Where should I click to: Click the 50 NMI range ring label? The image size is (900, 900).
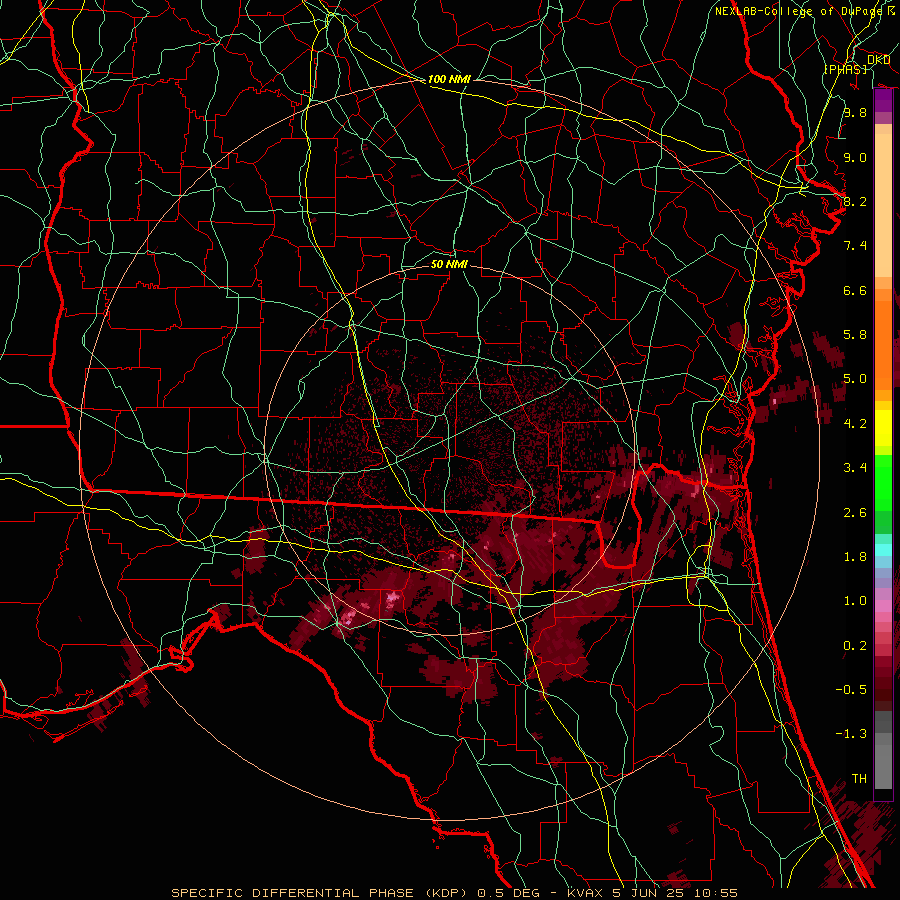coord(449,264)
